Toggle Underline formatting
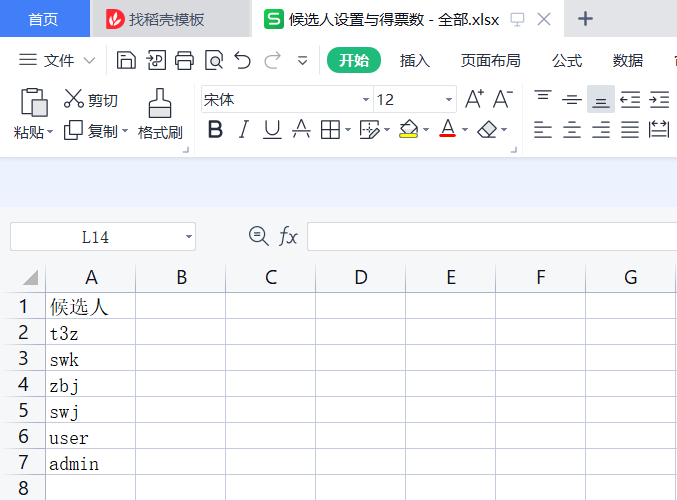The height and width of the screenshot is (500, 677). coord(272,130)
